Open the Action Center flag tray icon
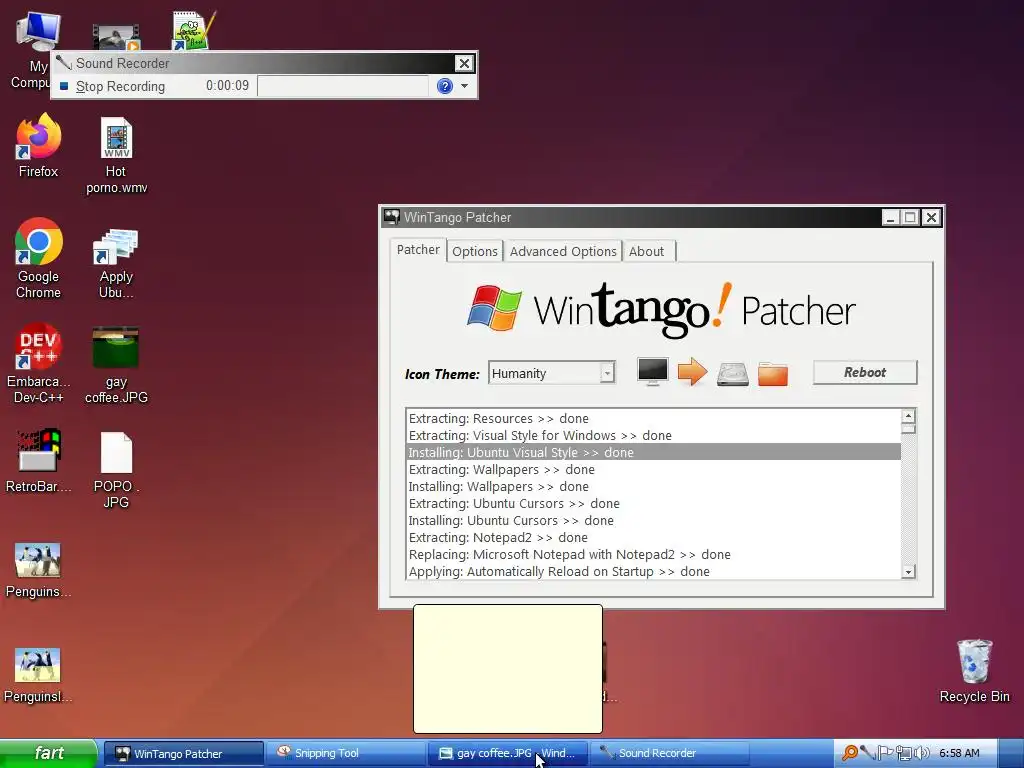The width and height of the screenshot is (1024, 768). point(884,753)
